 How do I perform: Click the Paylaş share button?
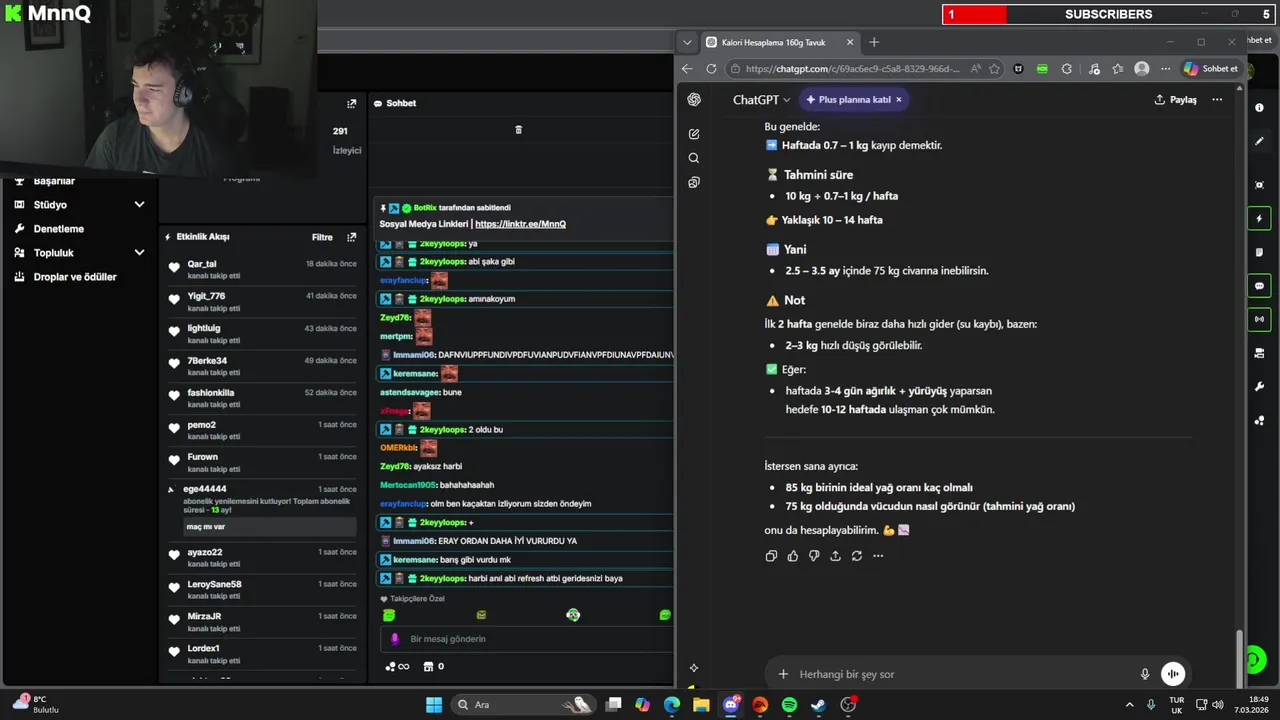(1175, 100)
